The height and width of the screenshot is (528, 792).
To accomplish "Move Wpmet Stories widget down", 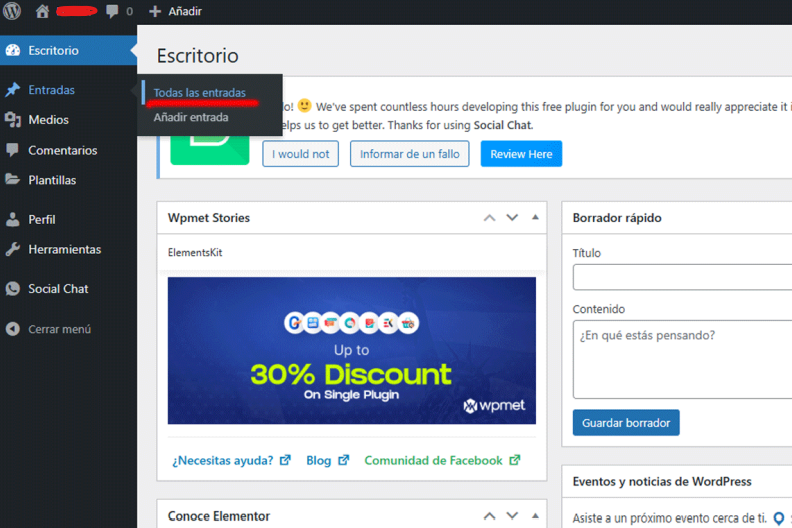I will tap(512, 218).
